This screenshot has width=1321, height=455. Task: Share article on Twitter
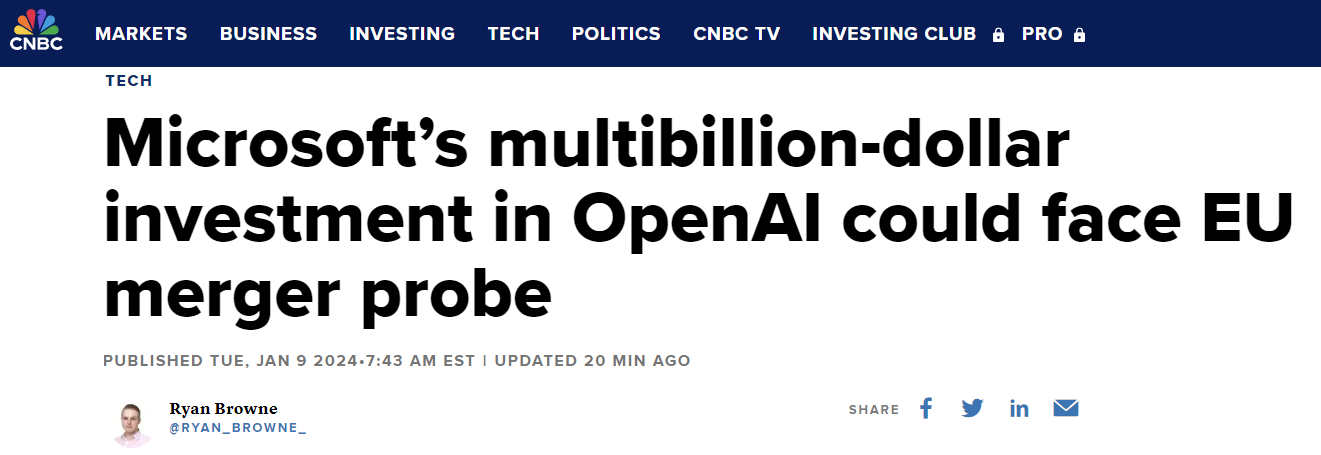pos(972,408)
